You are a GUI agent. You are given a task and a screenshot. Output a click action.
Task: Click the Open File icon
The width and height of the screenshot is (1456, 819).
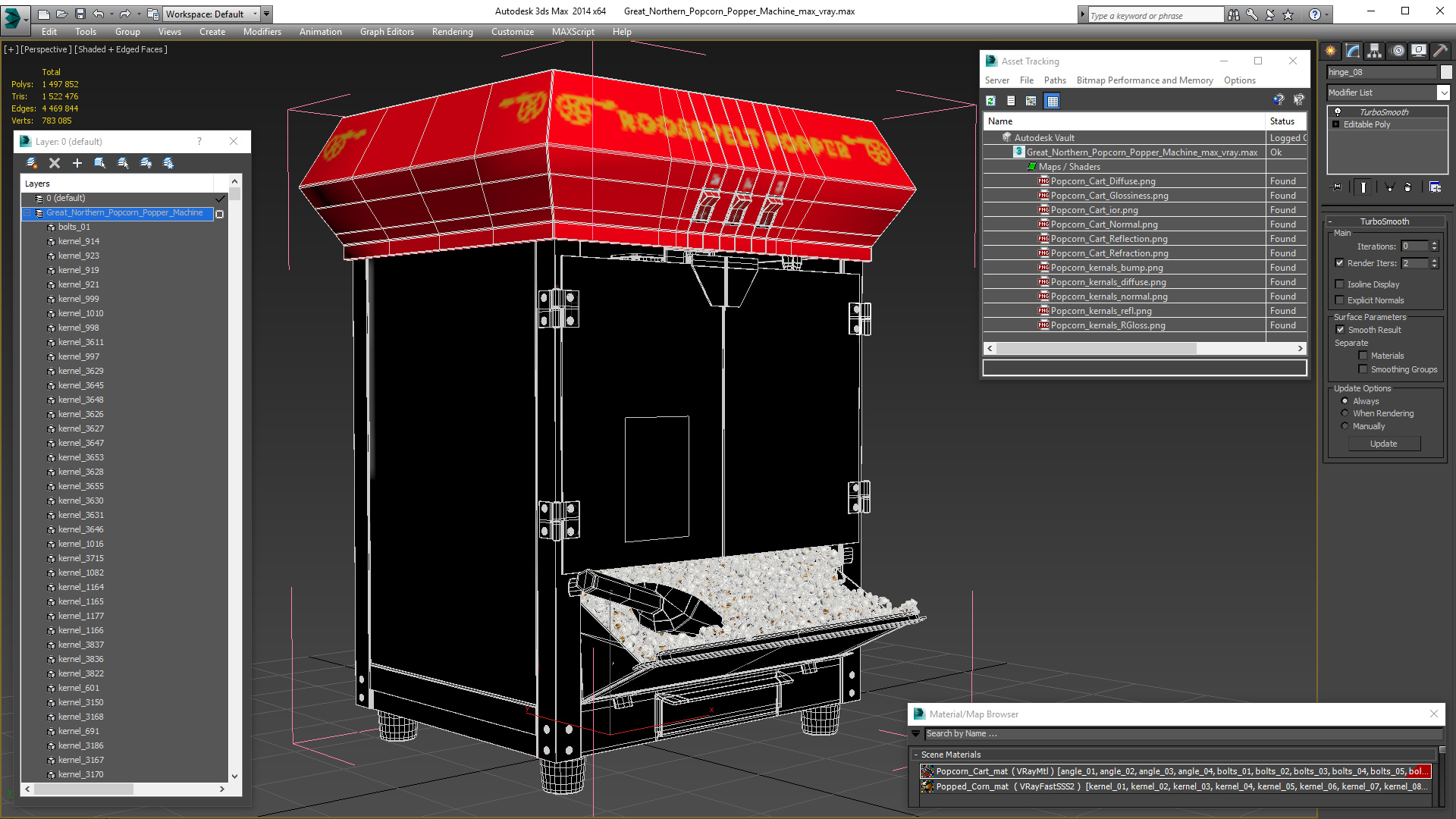click(x=61, y=14)
